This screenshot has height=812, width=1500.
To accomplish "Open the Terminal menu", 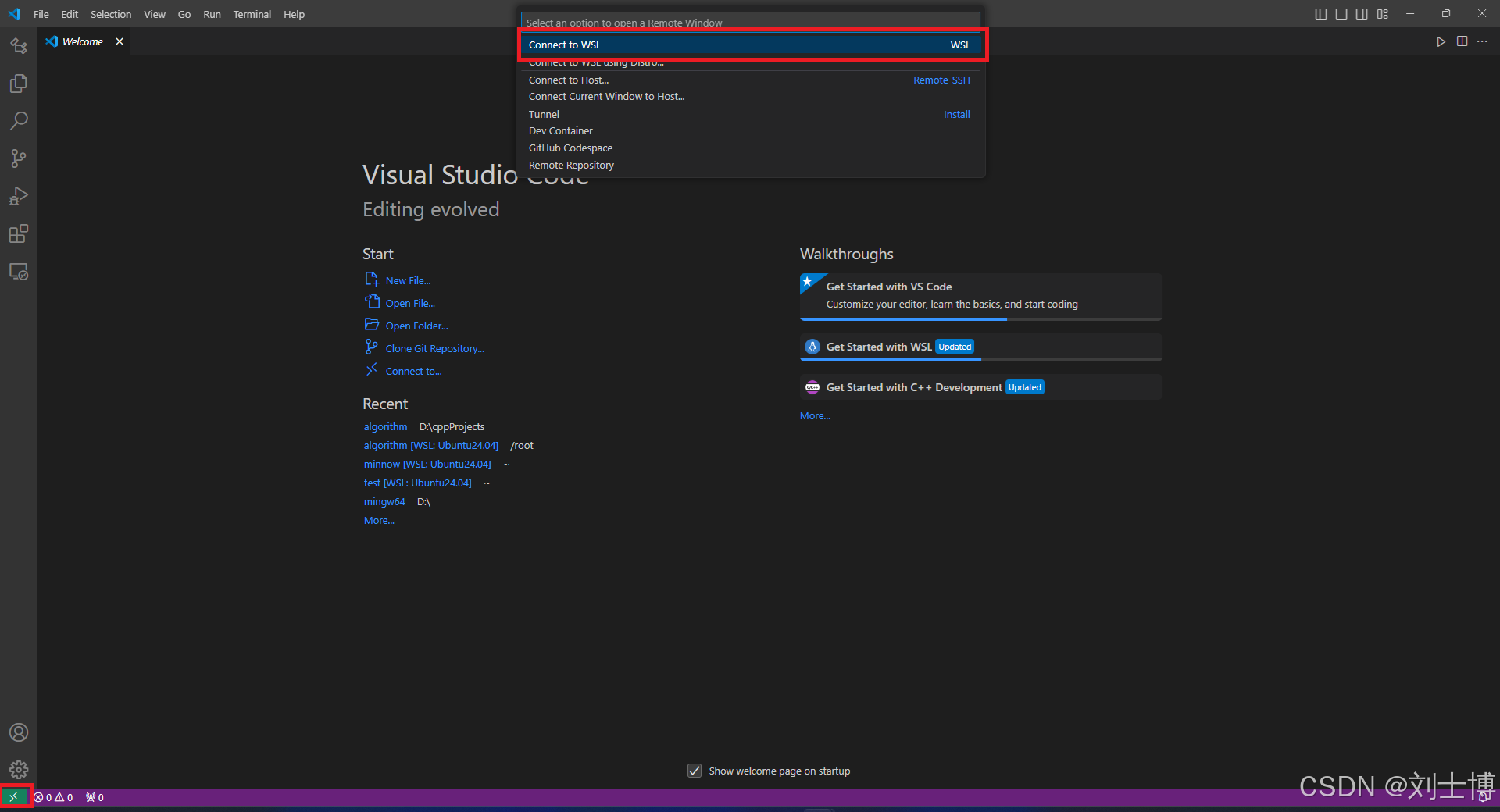I will click(x=252, y=14).
